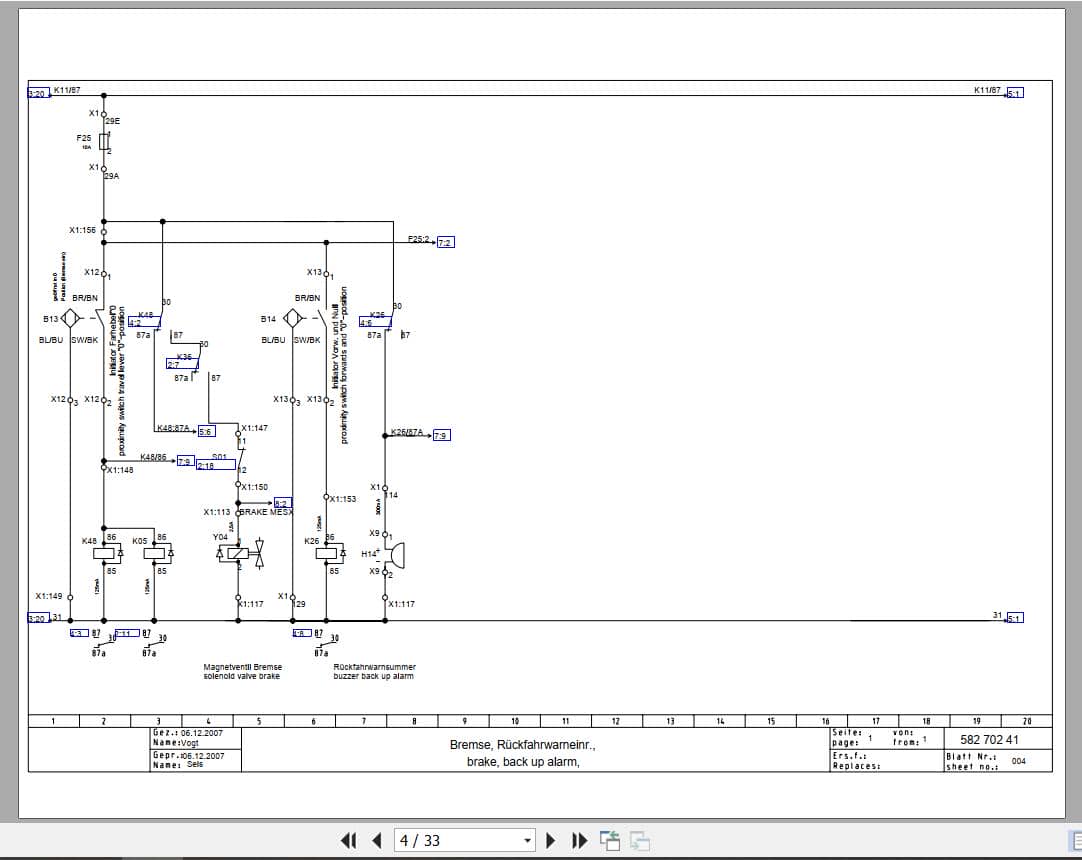The image size is (1082, 860).
Task: Click the 'Name:Vogt' field
Action: [x=175, y=743]
